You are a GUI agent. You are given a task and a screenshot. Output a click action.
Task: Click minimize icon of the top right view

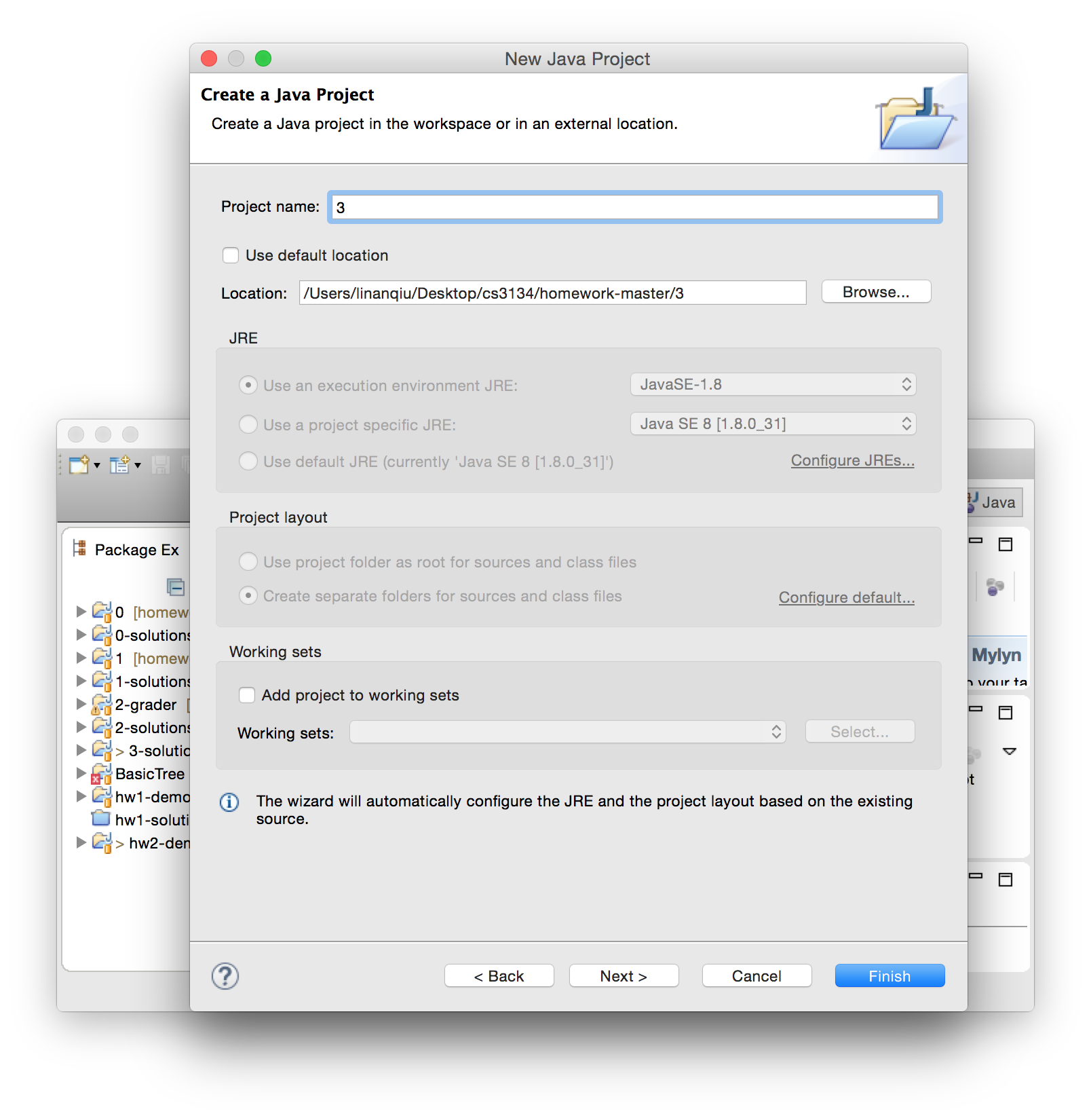(x=976, y=541)
